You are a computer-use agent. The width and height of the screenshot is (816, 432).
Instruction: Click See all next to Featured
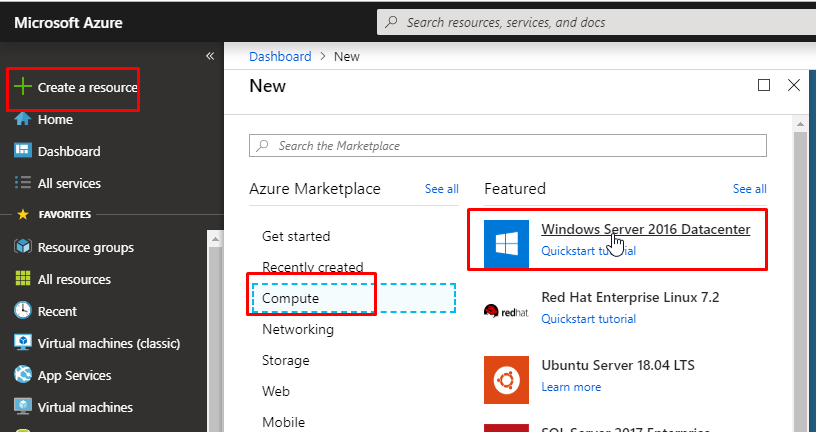749,189
